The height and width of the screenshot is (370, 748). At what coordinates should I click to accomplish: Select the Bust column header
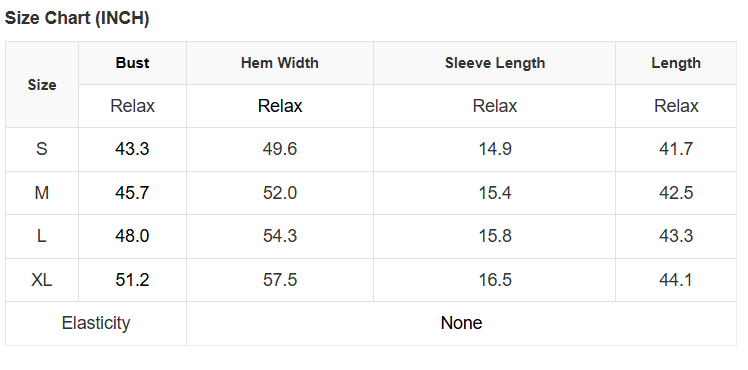[x=132, y=63]
